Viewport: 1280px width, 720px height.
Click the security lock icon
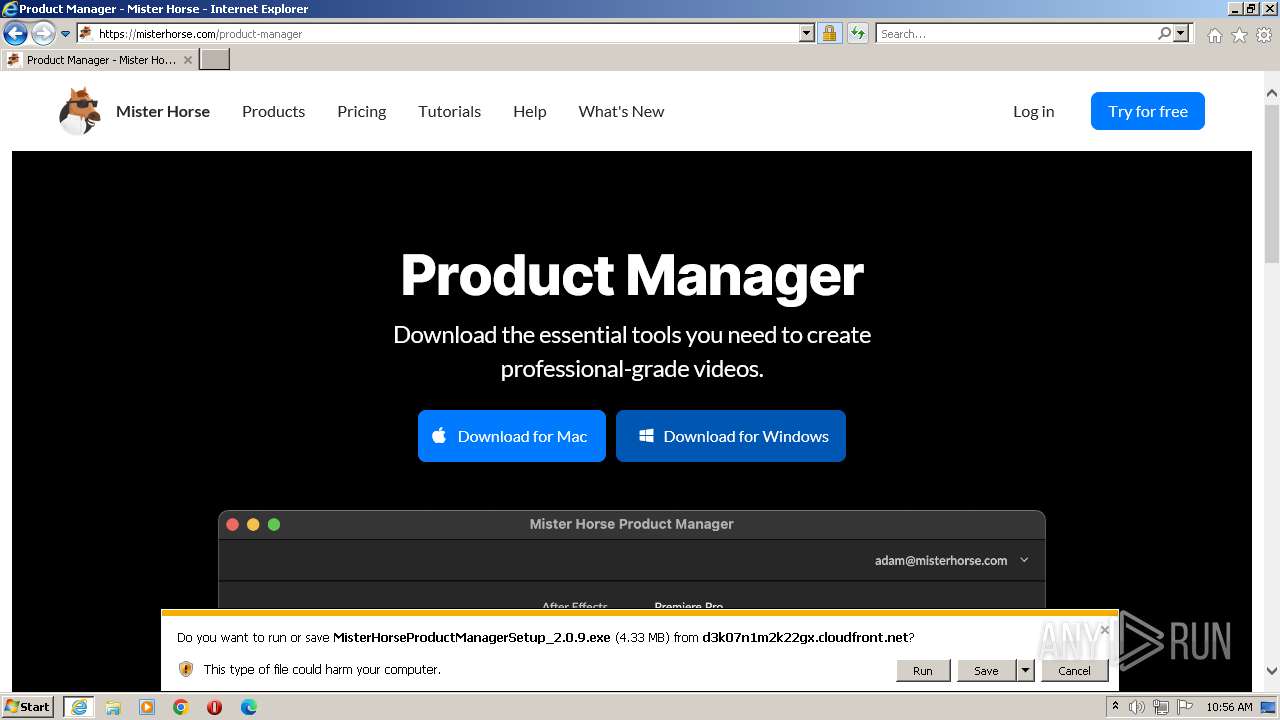click(x=829, y=33)
